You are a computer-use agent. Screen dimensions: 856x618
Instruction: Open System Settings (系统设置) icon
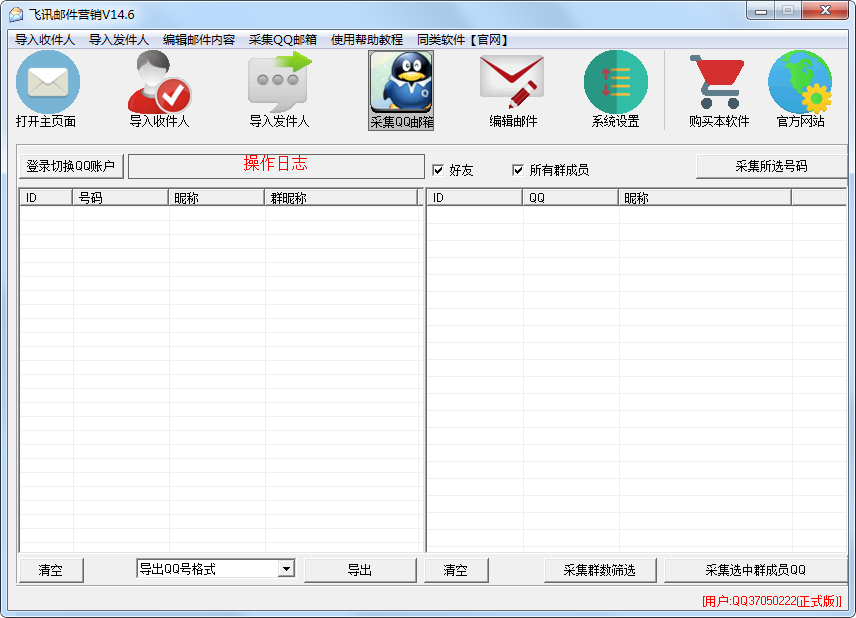click(x=615, y=83)
